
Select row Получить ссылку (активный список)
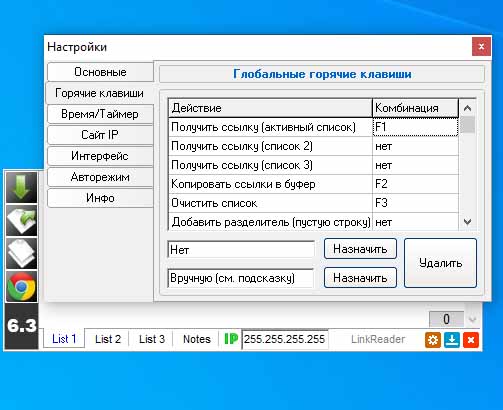[313, 127]
